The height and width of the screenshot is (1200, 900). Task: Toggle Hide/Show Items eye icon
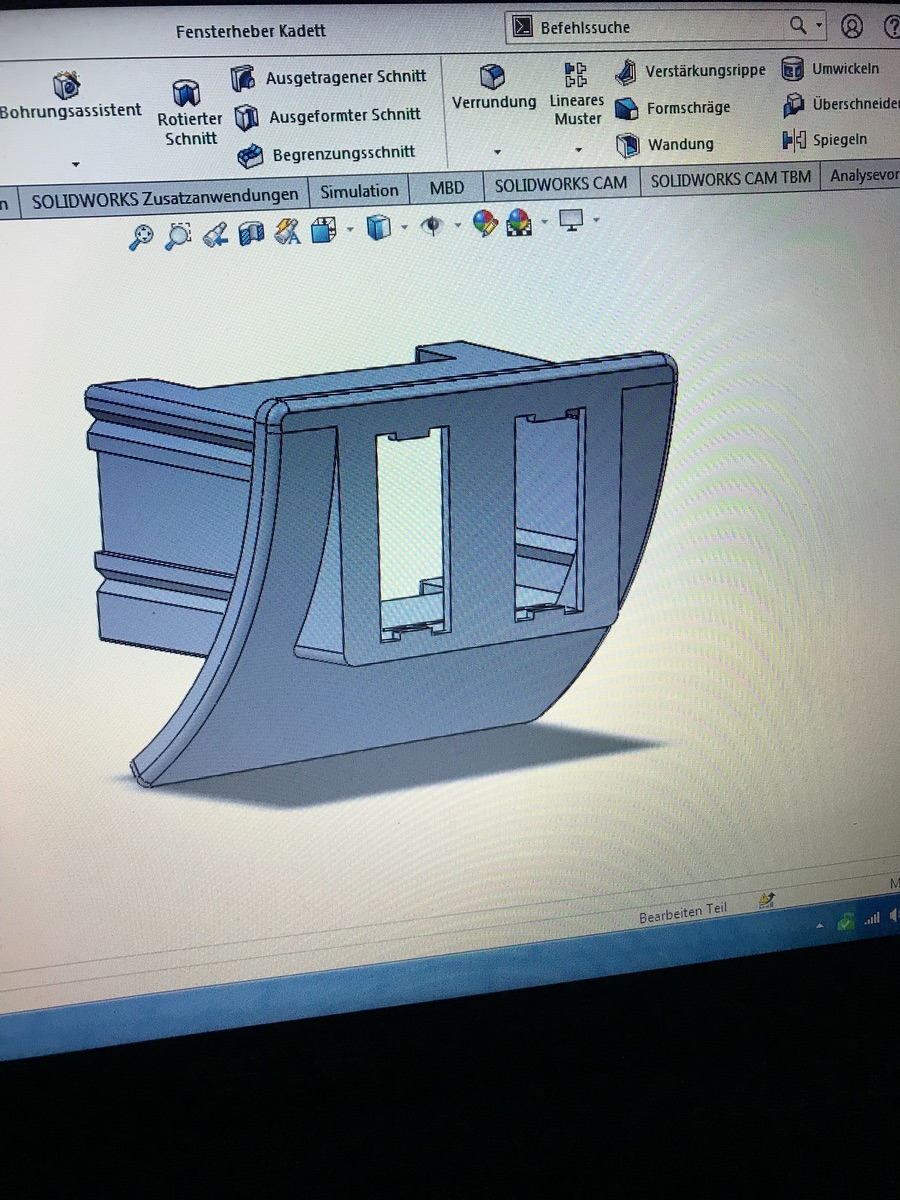[432, 227]
